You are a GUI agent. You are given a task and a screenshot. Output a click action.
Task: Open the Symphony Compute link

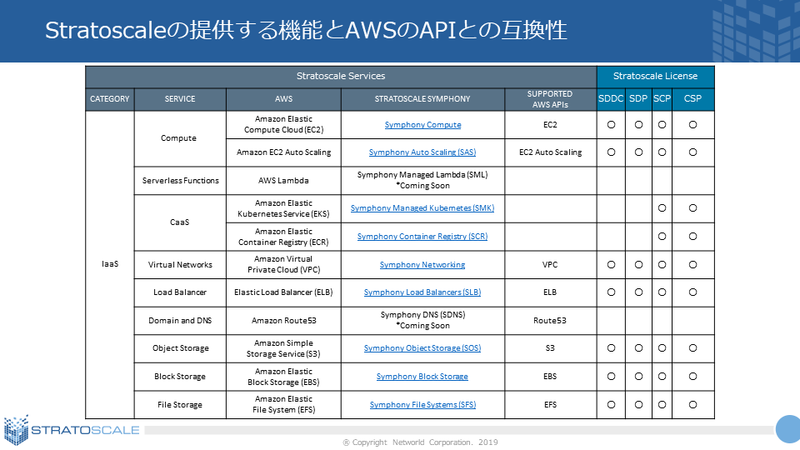[422, 124]
